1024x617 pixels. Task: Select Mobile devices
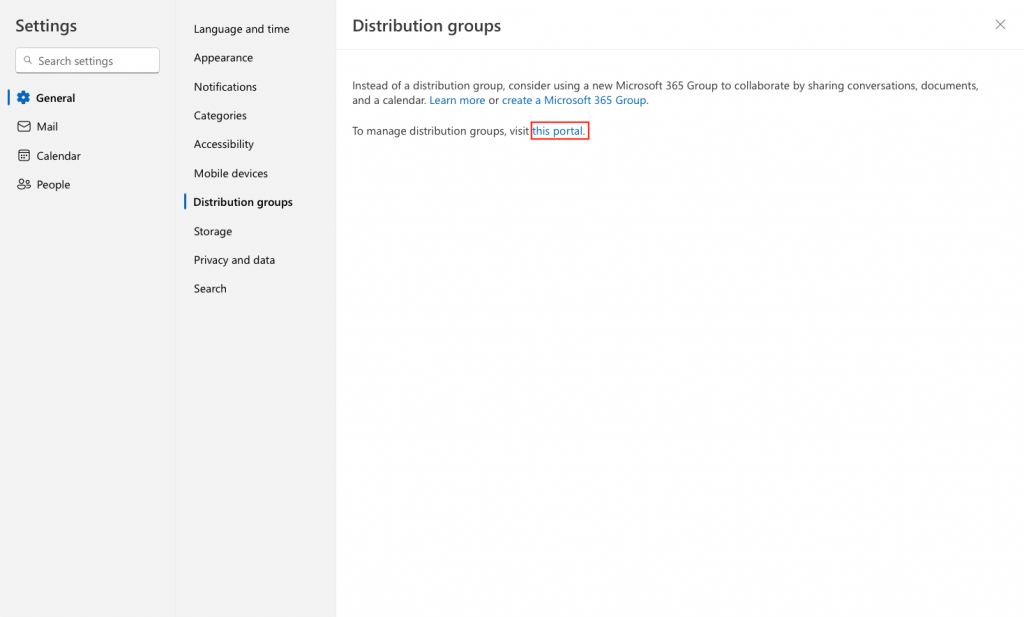[x=231, y=173]
